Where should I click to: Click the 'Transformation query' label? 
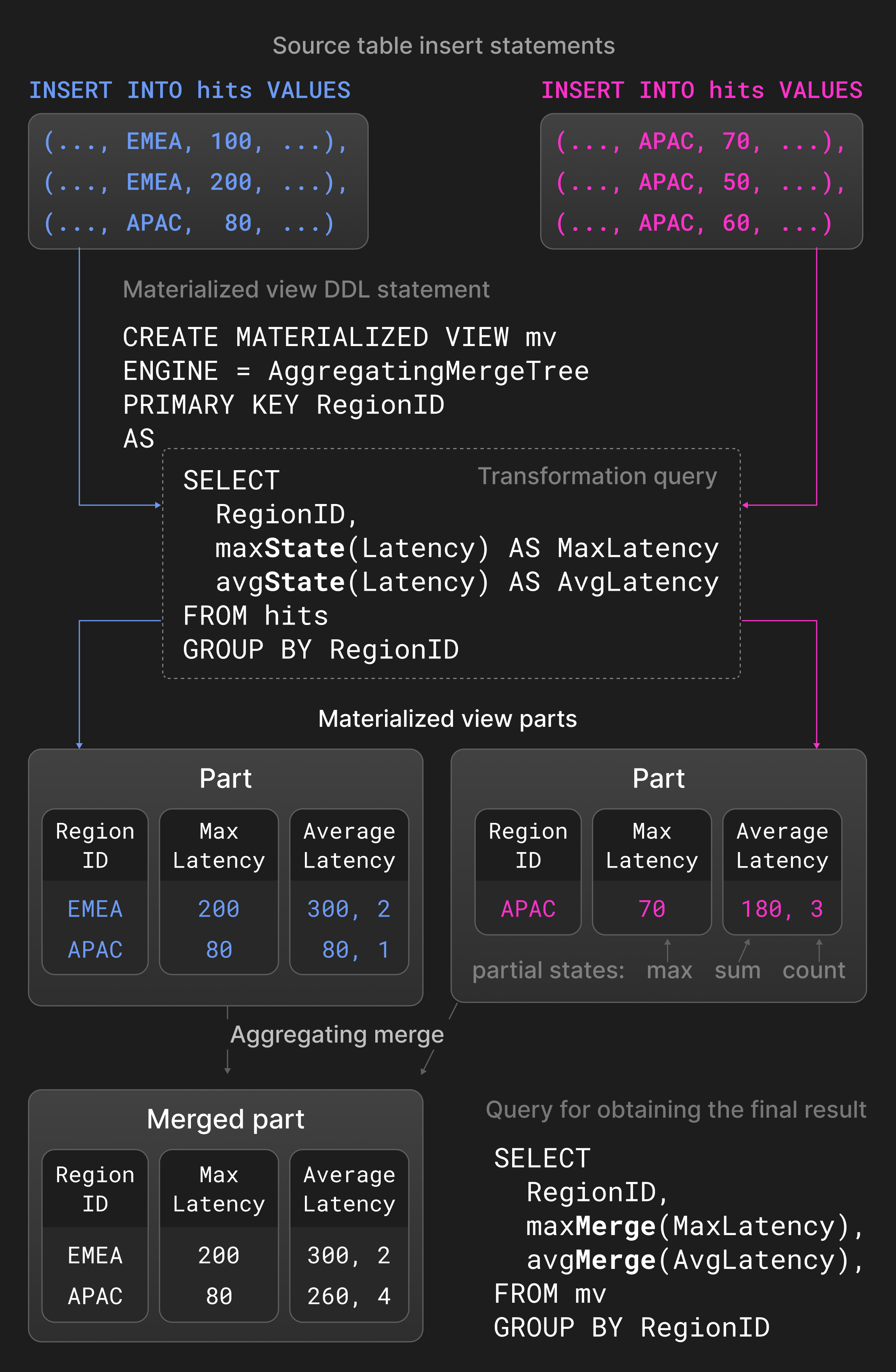597,476
